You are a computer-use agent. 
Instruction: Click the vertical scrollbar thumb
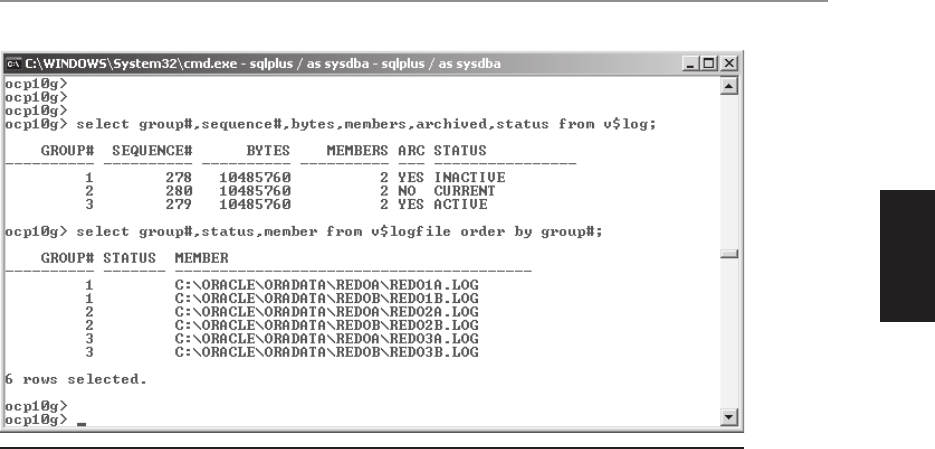click(x=729, y=254)
